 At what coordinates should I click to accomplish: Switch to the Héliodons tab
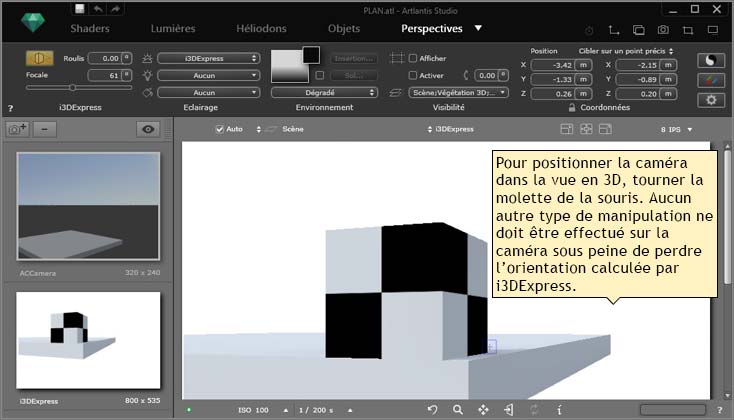point(261,28)
